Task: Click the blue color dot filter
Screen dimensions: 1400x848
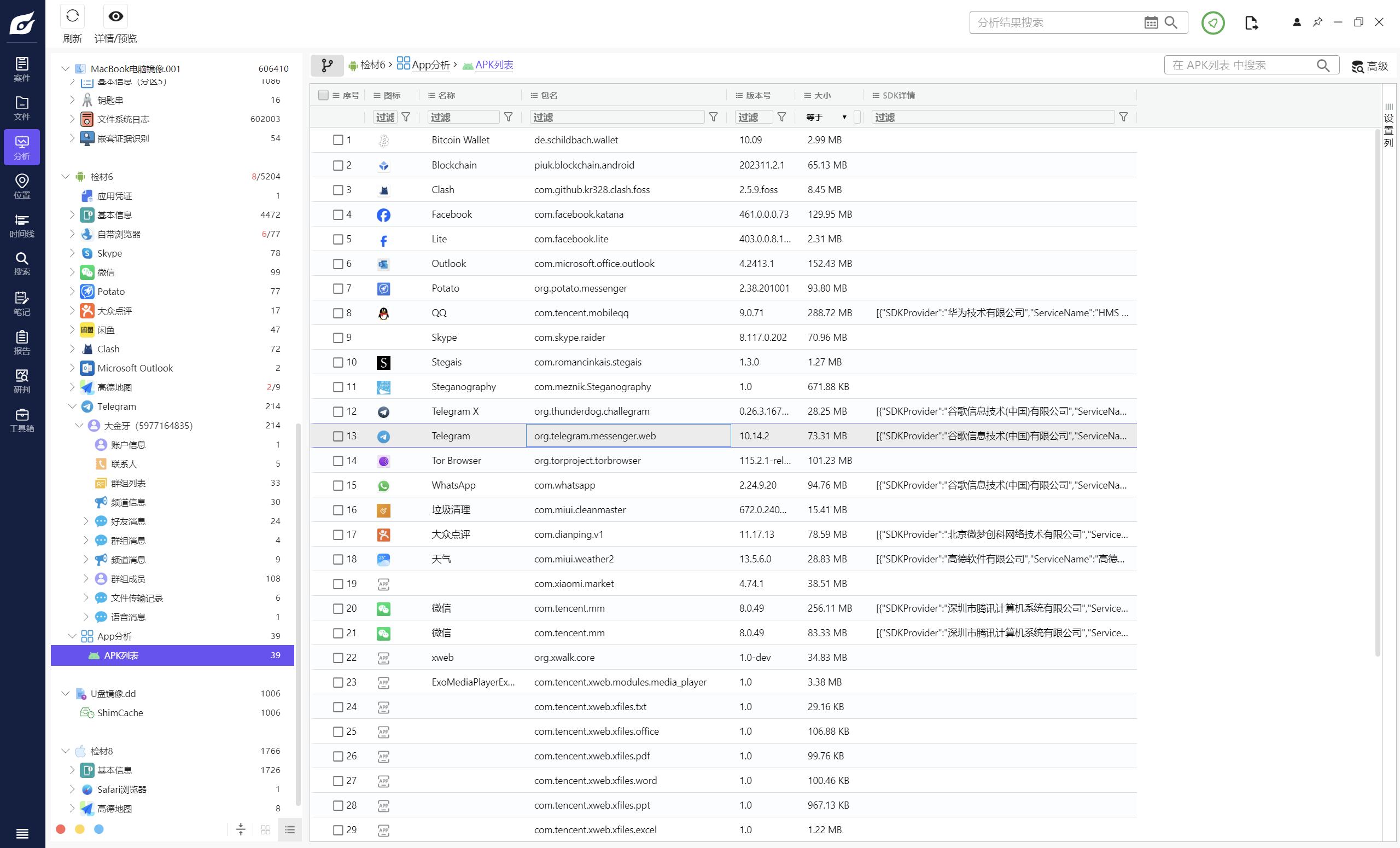Action: coord(99,829)
